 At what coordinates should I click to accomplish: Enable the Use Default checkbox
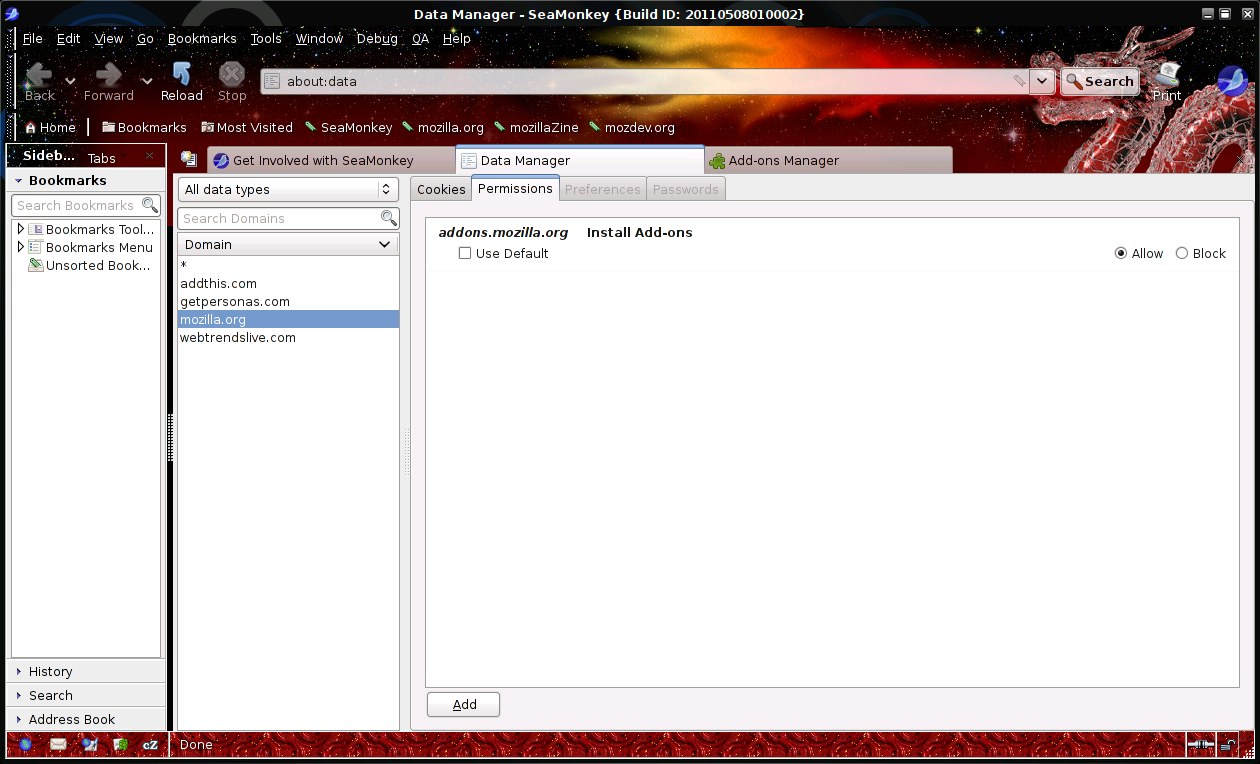[x=465, y=254]
